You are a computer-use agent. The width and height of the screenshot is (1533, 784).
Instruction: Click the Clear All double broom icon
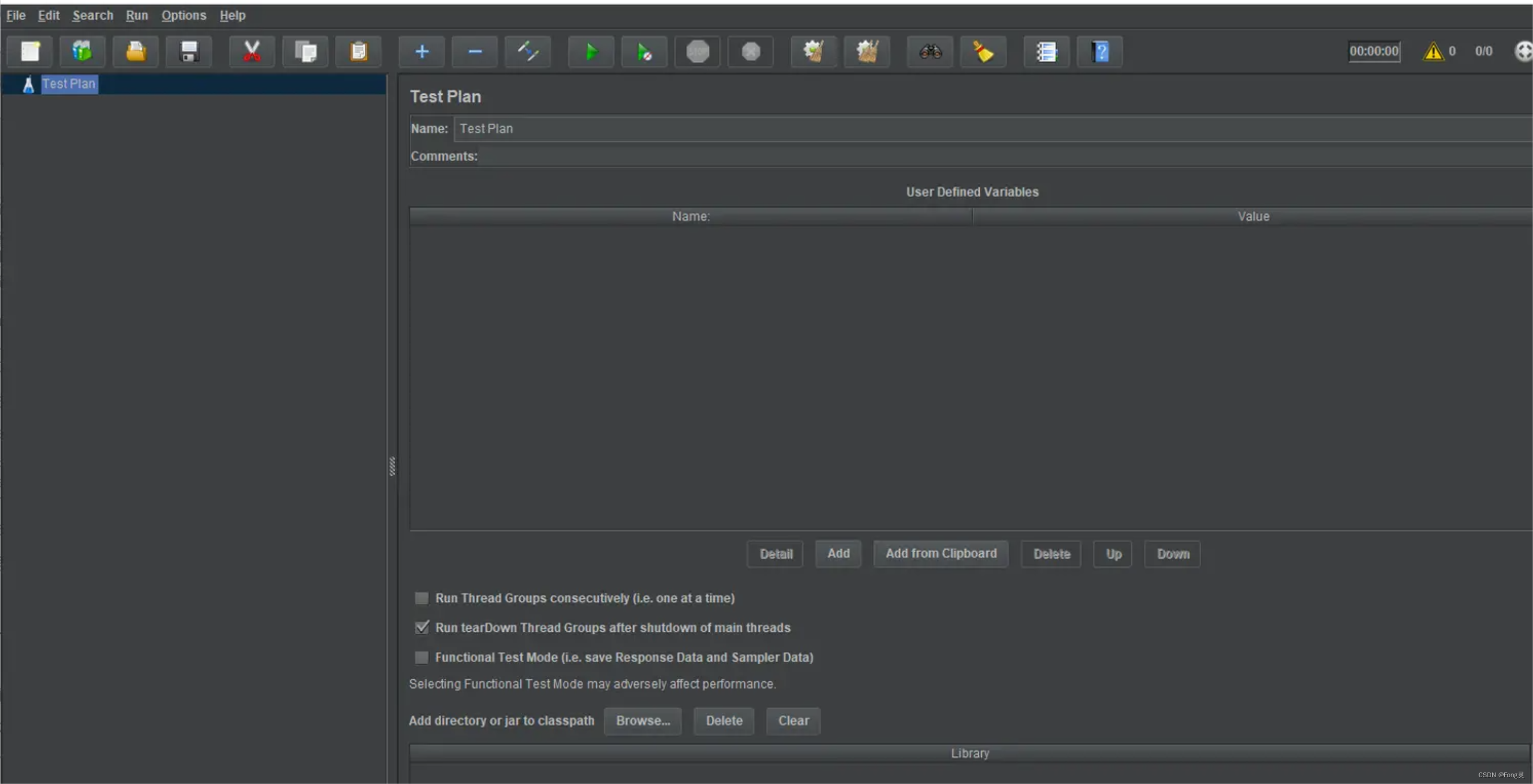click(x=867, y=52)
